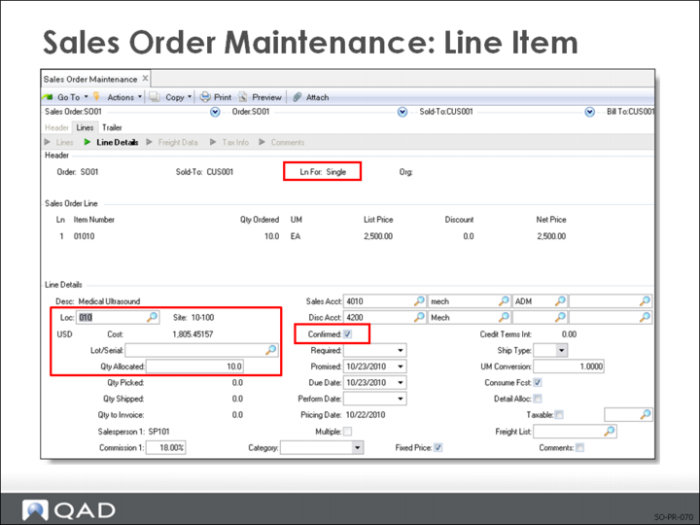700x525 pixels.
Task: Click the UM Conversion input field
Action: 569,367
